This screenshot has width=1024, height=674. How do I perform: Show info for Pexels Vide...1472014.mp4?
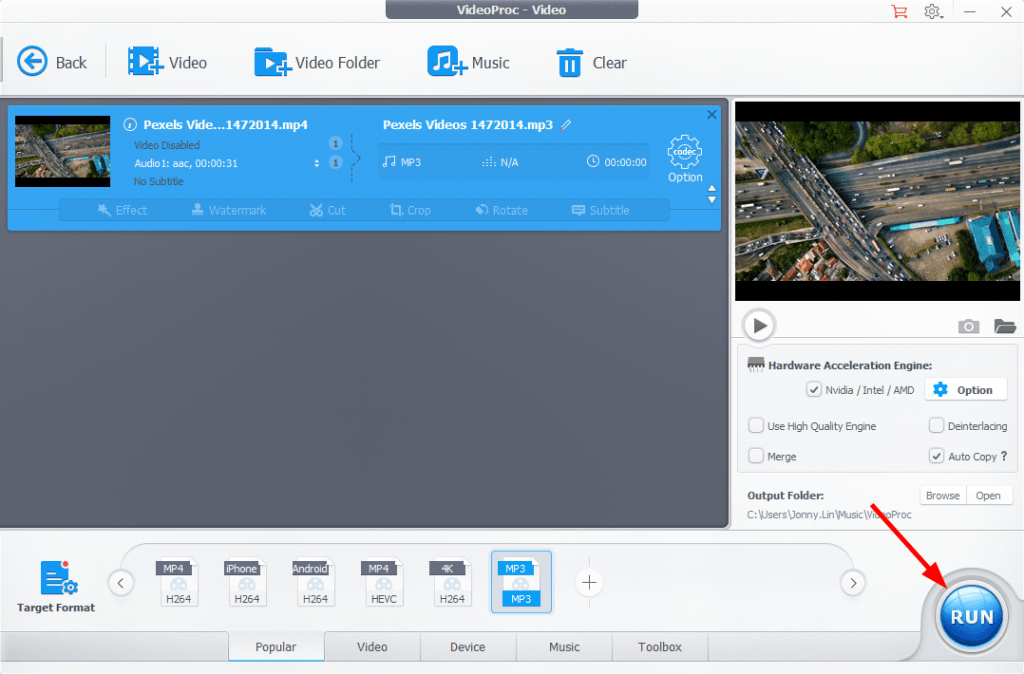coord(130,124)
